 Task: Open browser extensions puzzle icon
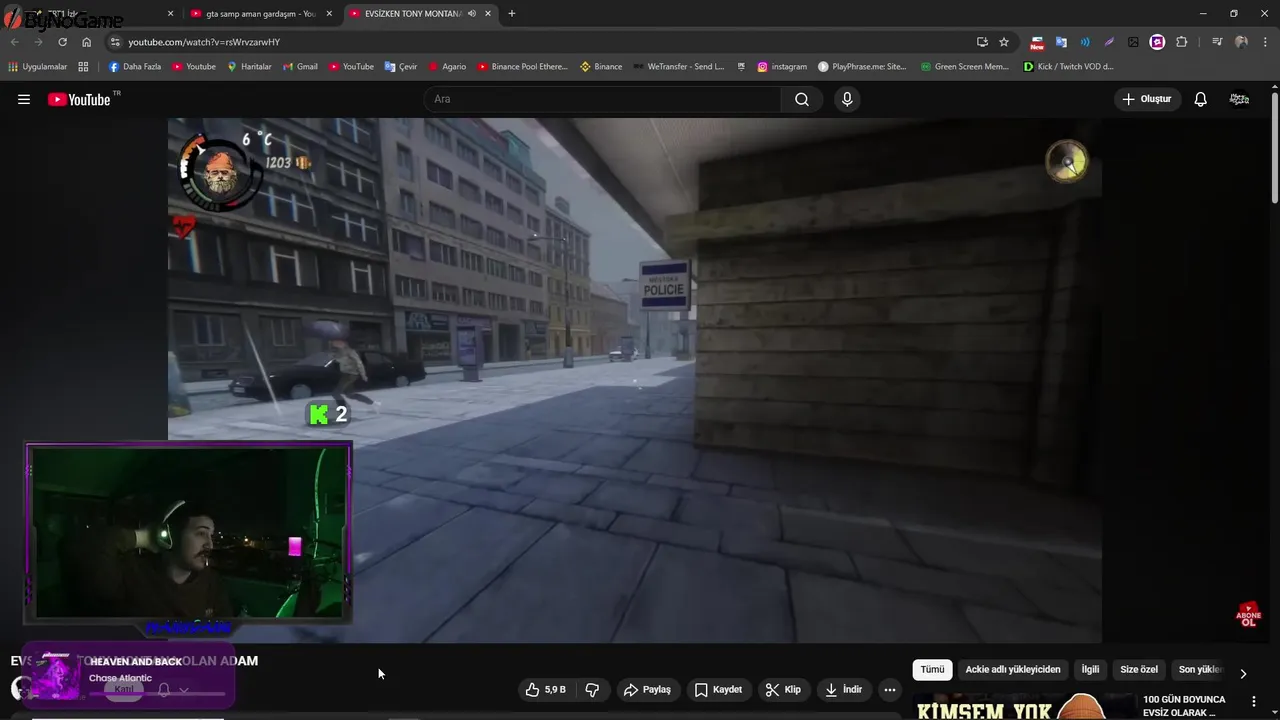coord(1182,42)
